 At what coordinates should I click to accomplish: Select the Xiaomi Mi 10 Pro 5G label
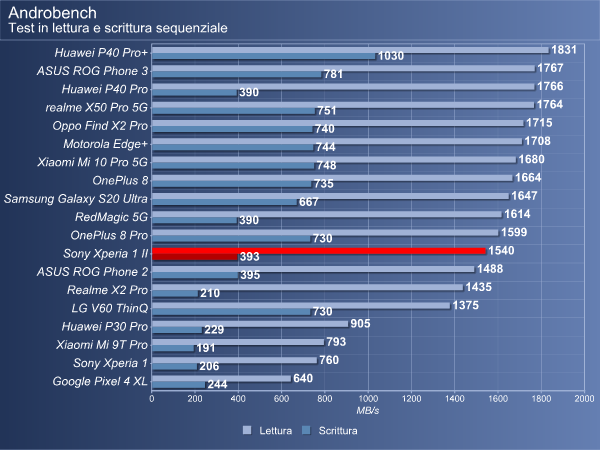click(x=92, y=162)
